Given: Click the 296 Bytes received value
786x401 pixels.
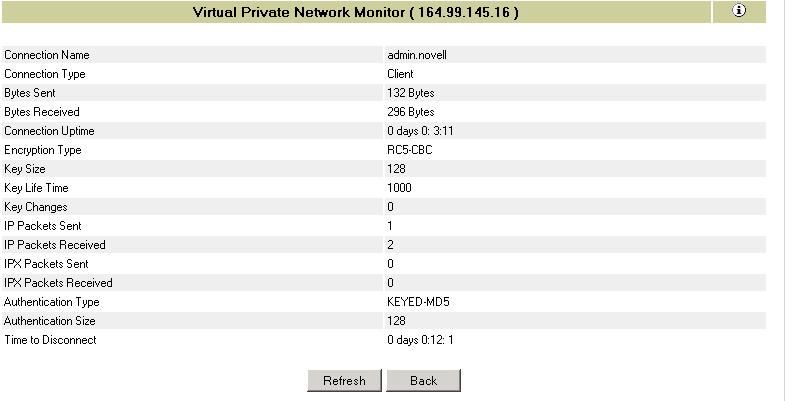Looking at the screenshot, I should [410, 112].
